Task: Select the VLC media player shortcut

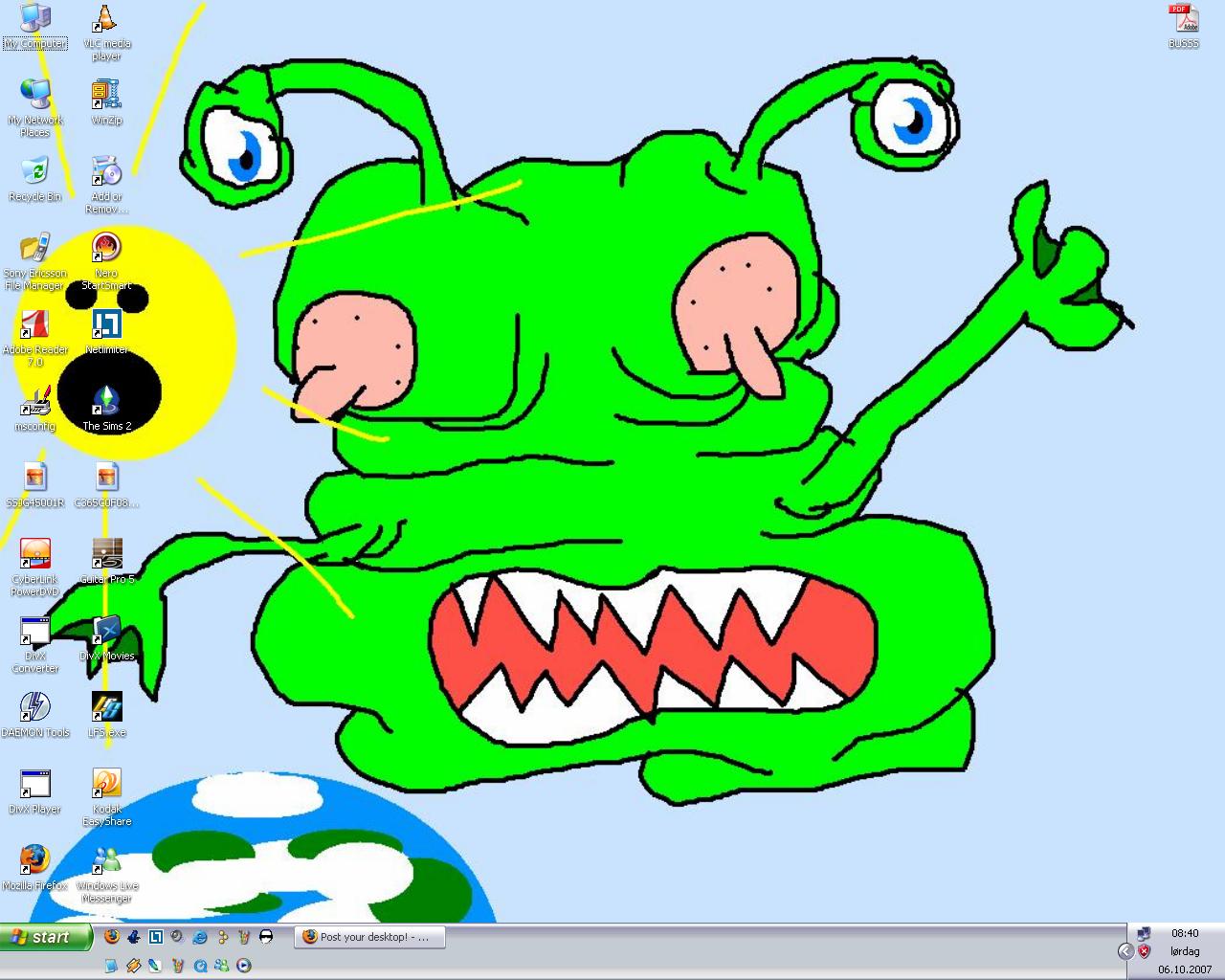Action: pyautogui.click(x=106, y=33)
